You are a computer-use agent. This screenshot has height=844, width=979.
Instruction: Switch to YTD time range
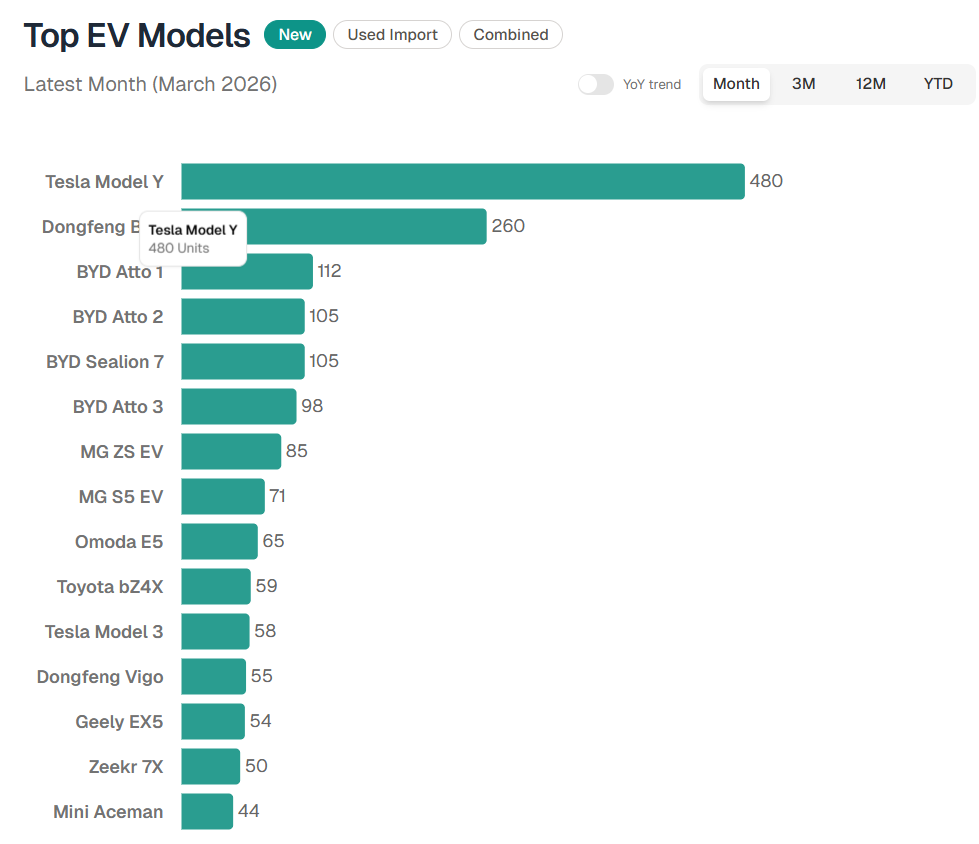click(937, 84)
